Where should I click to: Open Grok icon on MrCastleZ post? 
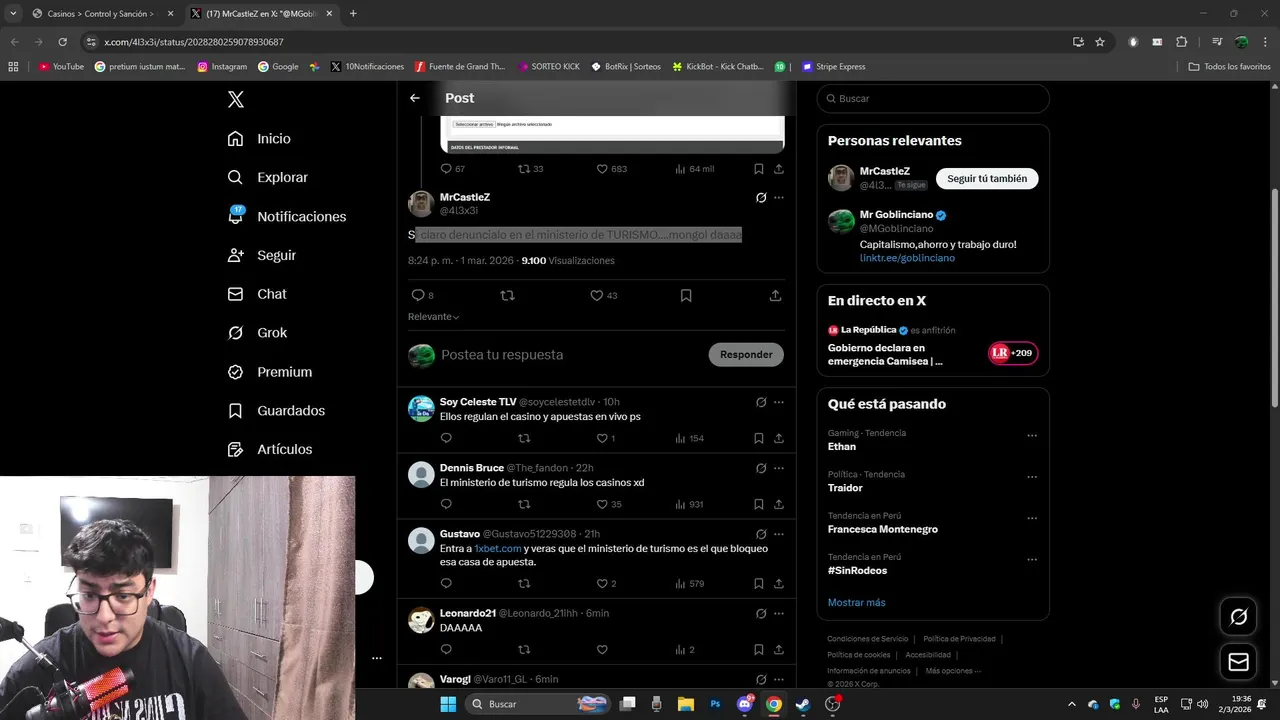(761, 198)
